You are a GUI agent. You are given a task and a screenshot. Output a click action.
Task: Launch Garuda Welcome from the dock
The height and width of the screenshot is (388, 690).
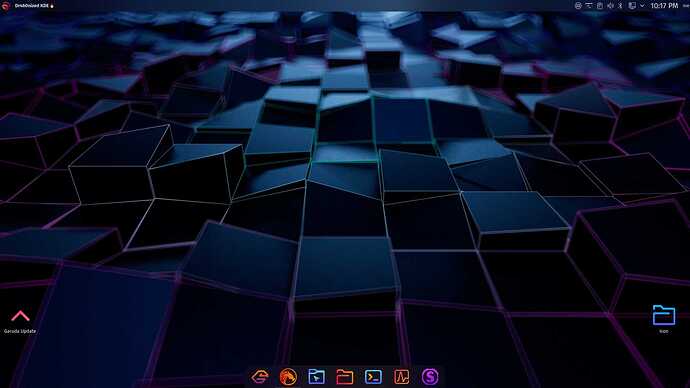pyautogui.click(x=260, y=377)
